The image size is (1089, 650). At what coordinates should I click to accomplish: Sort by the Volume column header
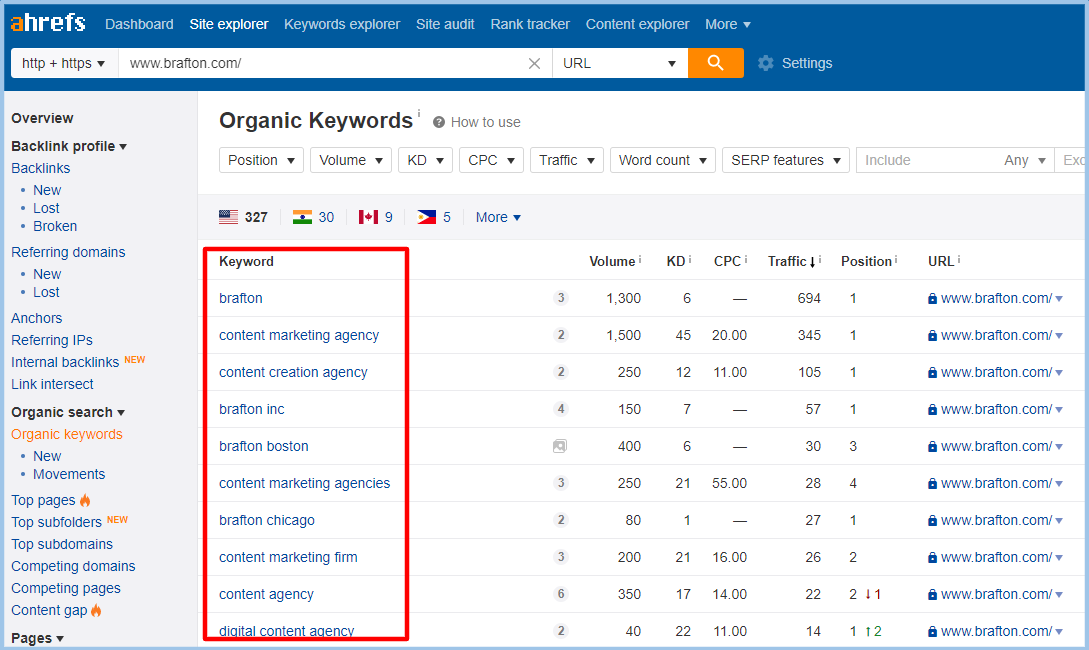pyautogui.click(x=612, y=261)
